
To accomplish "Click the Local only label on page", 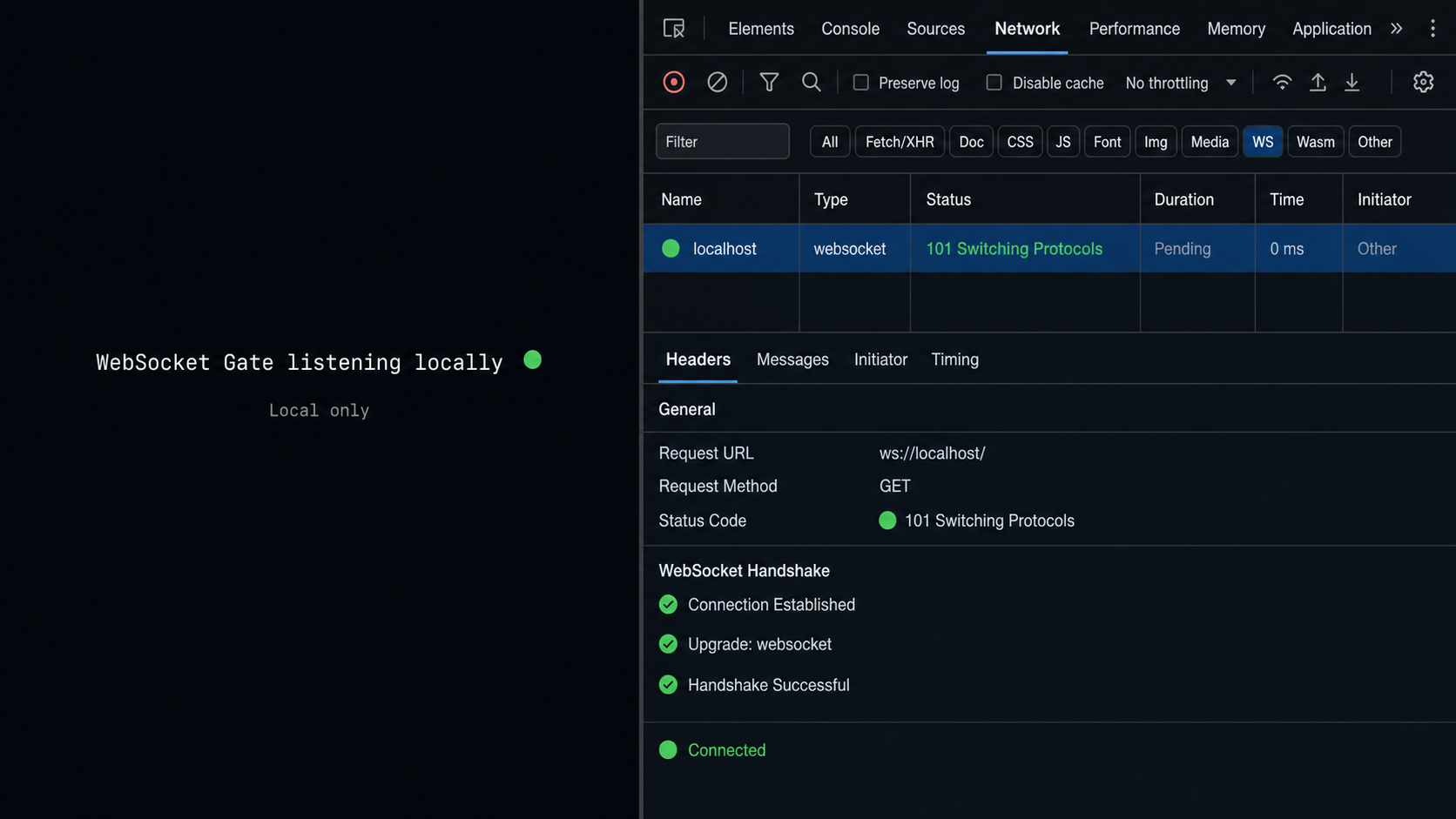I will [319, 410].
